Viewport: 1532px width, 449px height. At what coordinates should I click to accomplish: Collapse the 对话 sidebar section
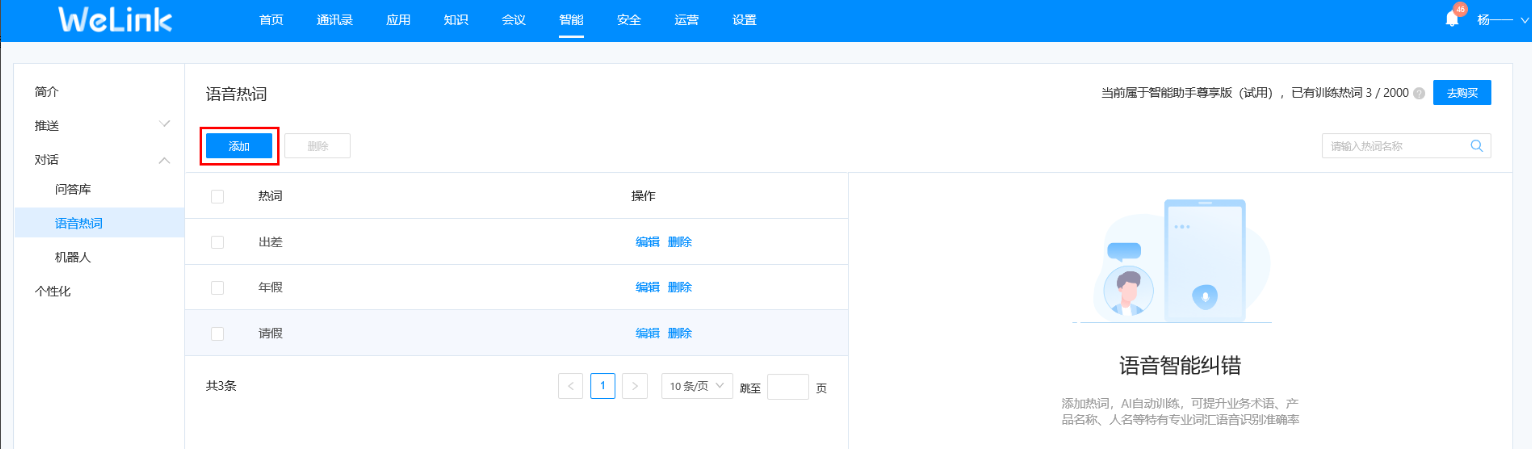pyautogui.click(x=165, y=160)
